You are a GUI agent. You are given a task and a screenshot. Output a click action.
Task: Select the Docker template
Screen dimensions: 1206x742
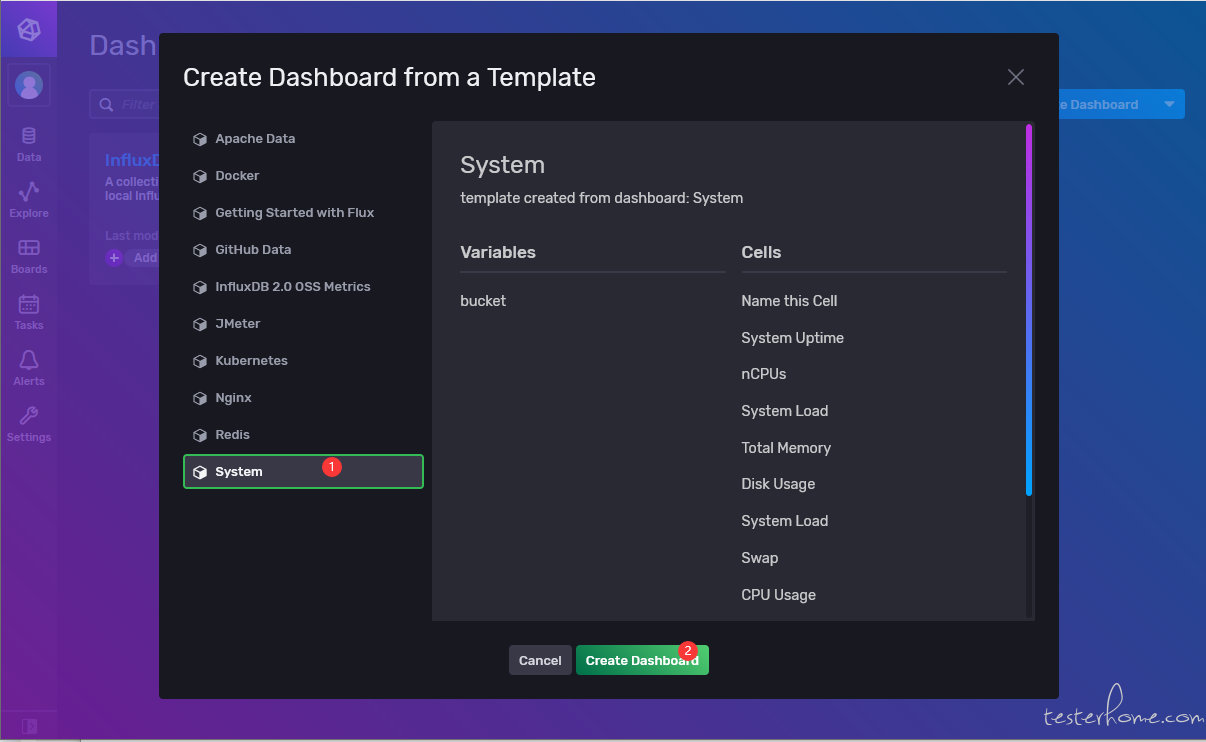pos(303,176)
